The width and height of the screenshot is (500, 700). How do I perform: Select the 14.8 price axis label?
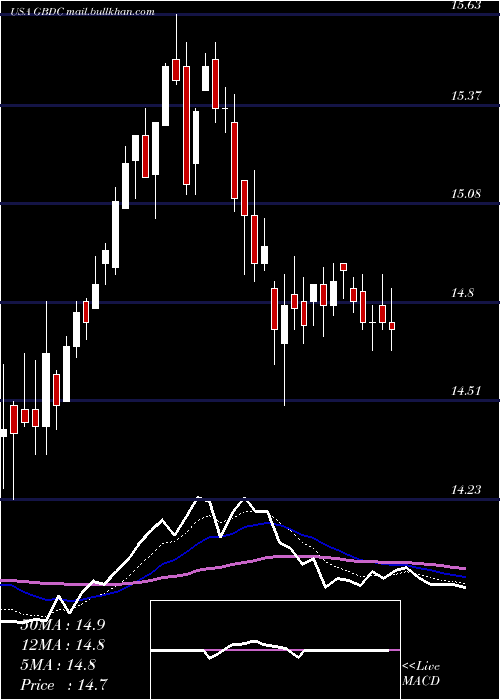point(462,293)
